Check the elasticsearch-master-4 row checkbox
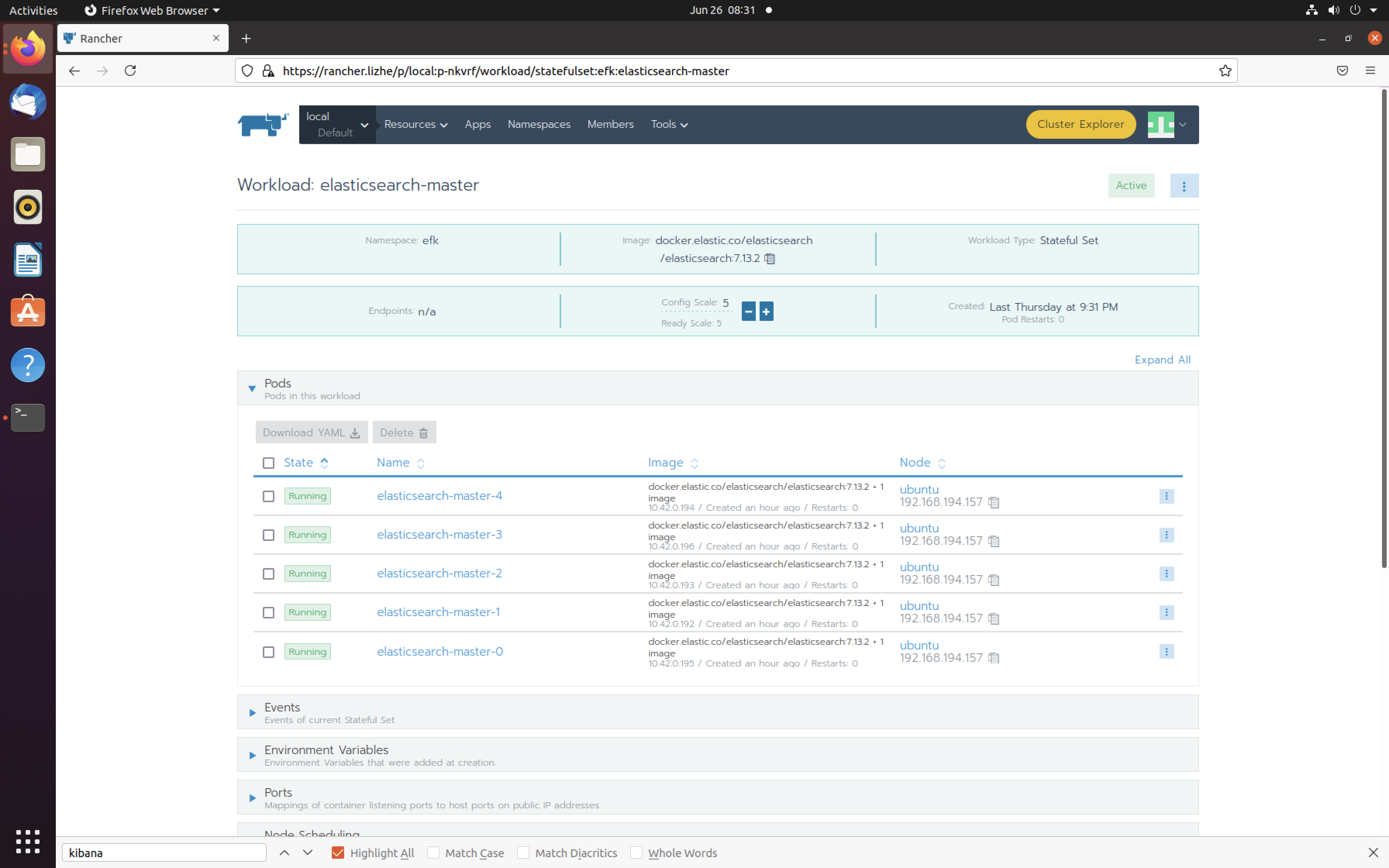Viewport: 1389px width, 868px height. click(x=268, y=496)
